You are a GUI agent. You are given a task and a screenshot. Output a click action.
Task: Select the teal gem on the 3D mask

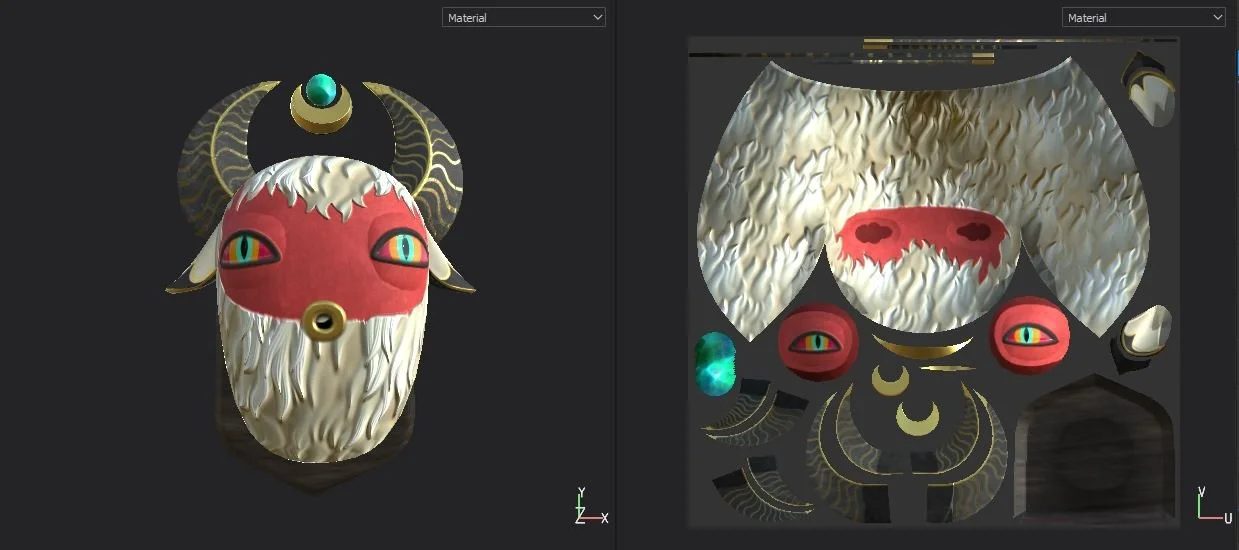point(322,91)
